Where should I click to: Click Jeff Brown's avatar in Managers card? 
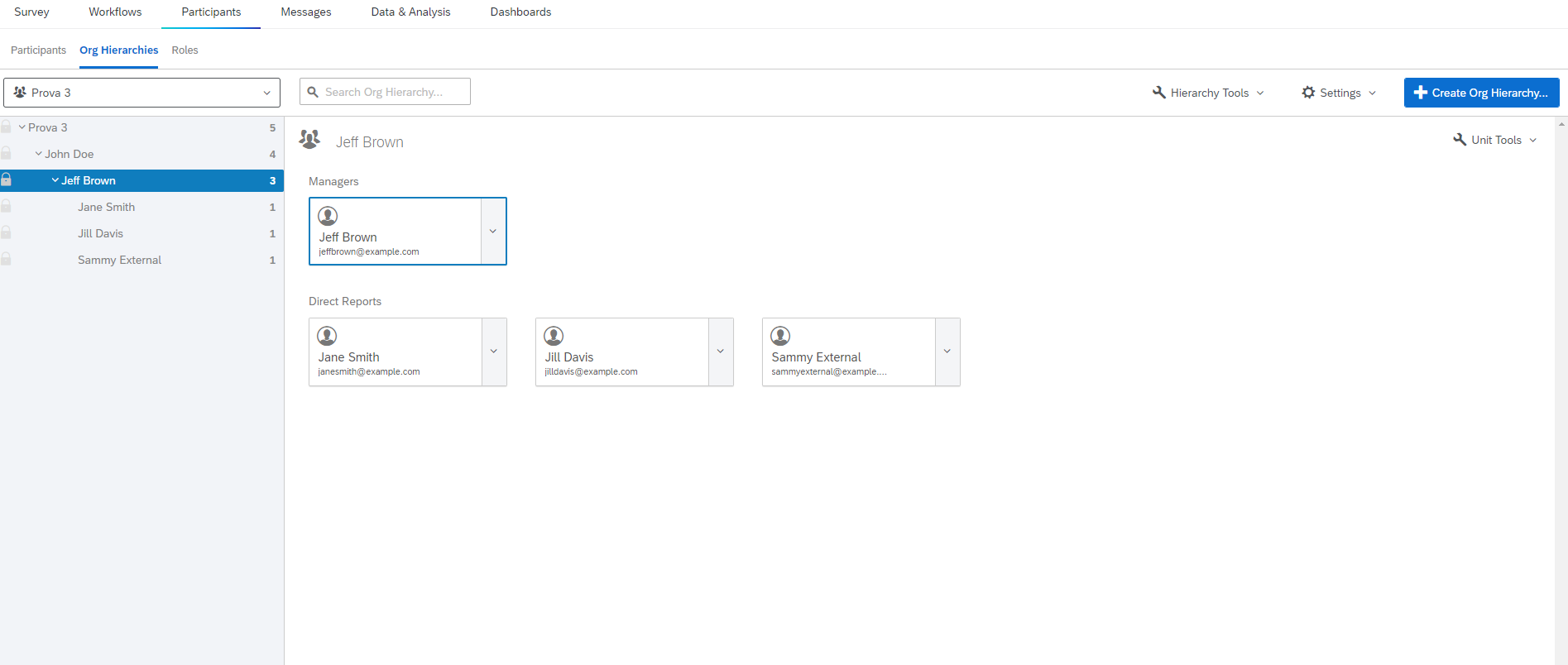(328, 216)
